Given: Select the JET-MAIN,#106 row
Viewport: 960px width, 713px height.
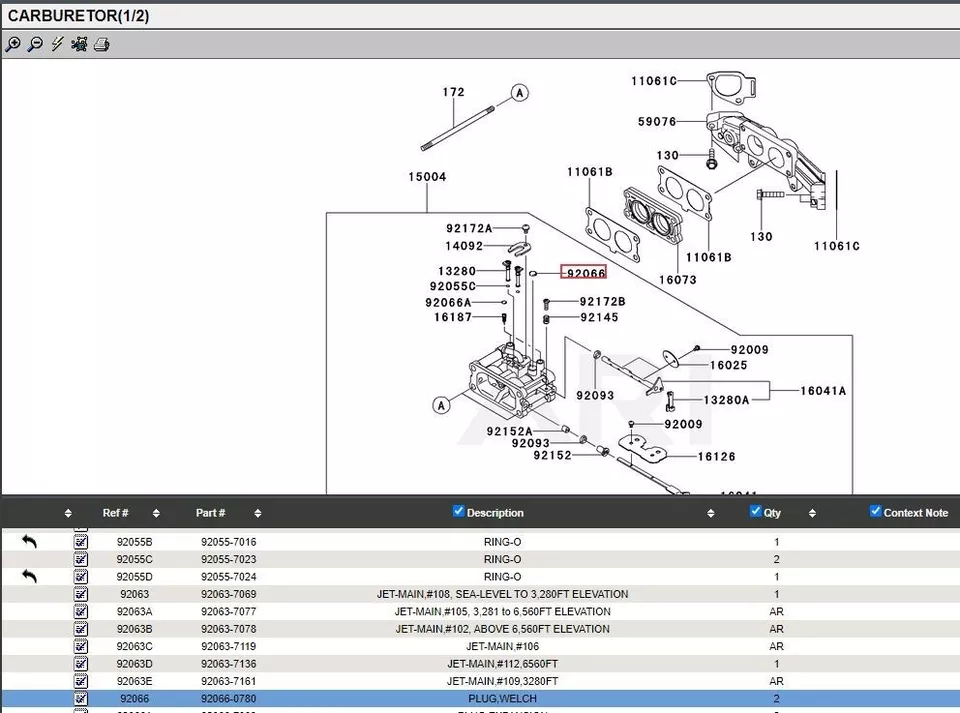Looking at the screenshot, I should (502, 647).
